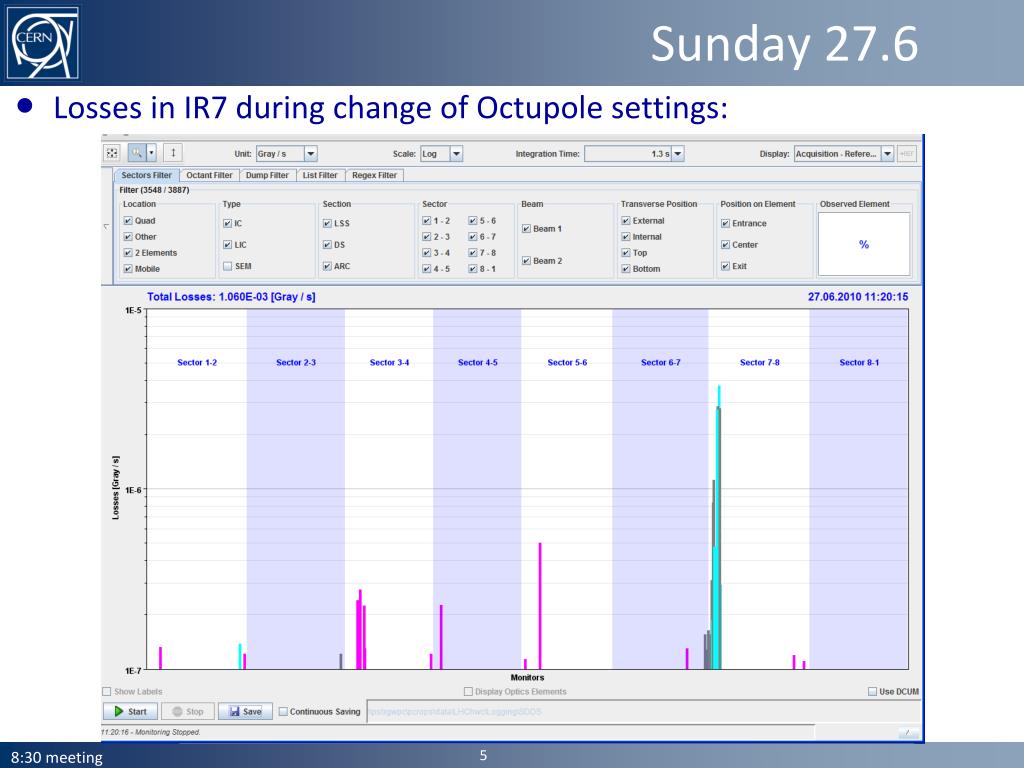Viewport: 1024px width, 768px height.
Task: Open the Regex Filter tab
Action: point(374,175)
